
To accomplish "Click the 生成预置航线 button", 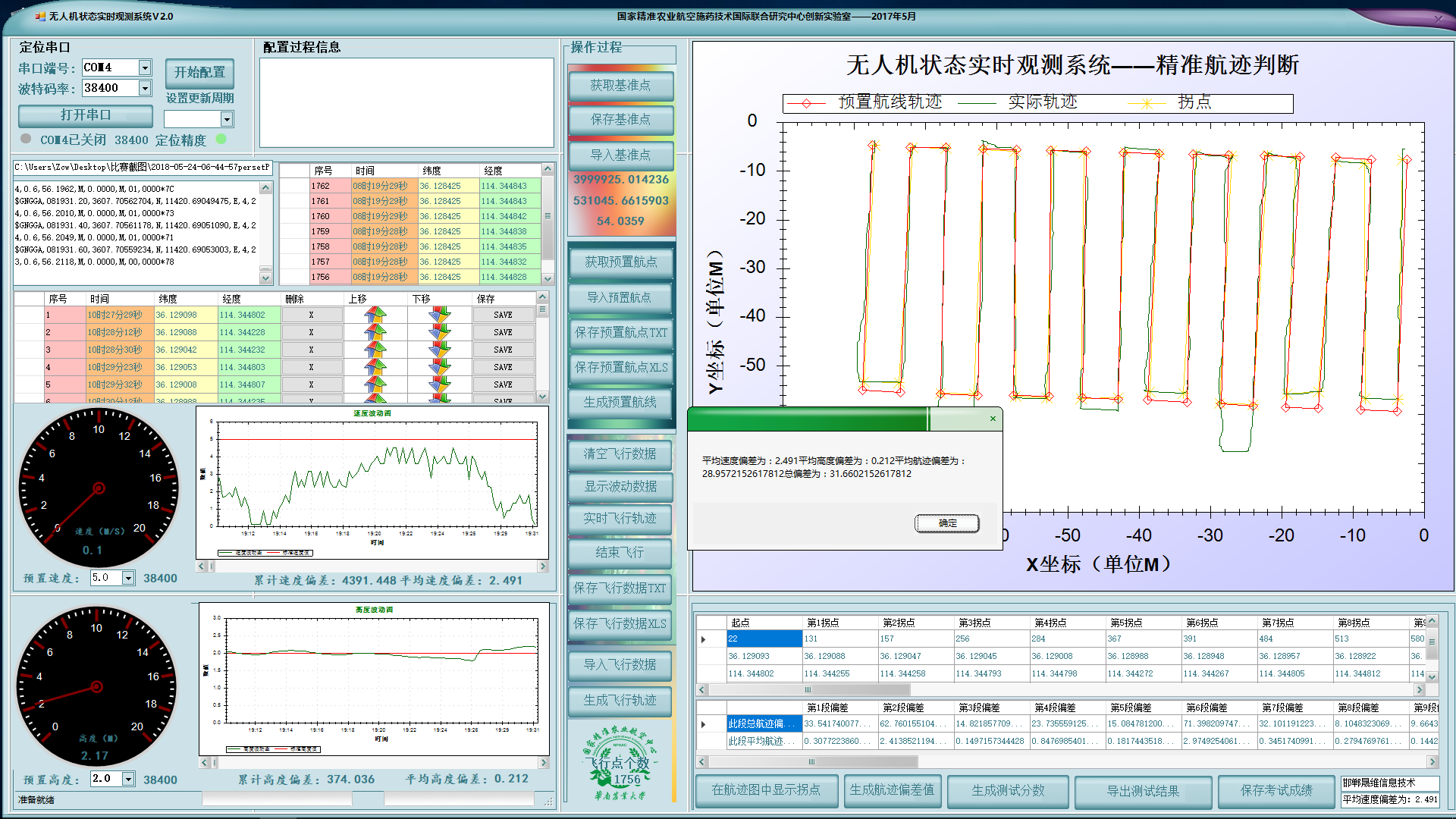I will 620,402.
